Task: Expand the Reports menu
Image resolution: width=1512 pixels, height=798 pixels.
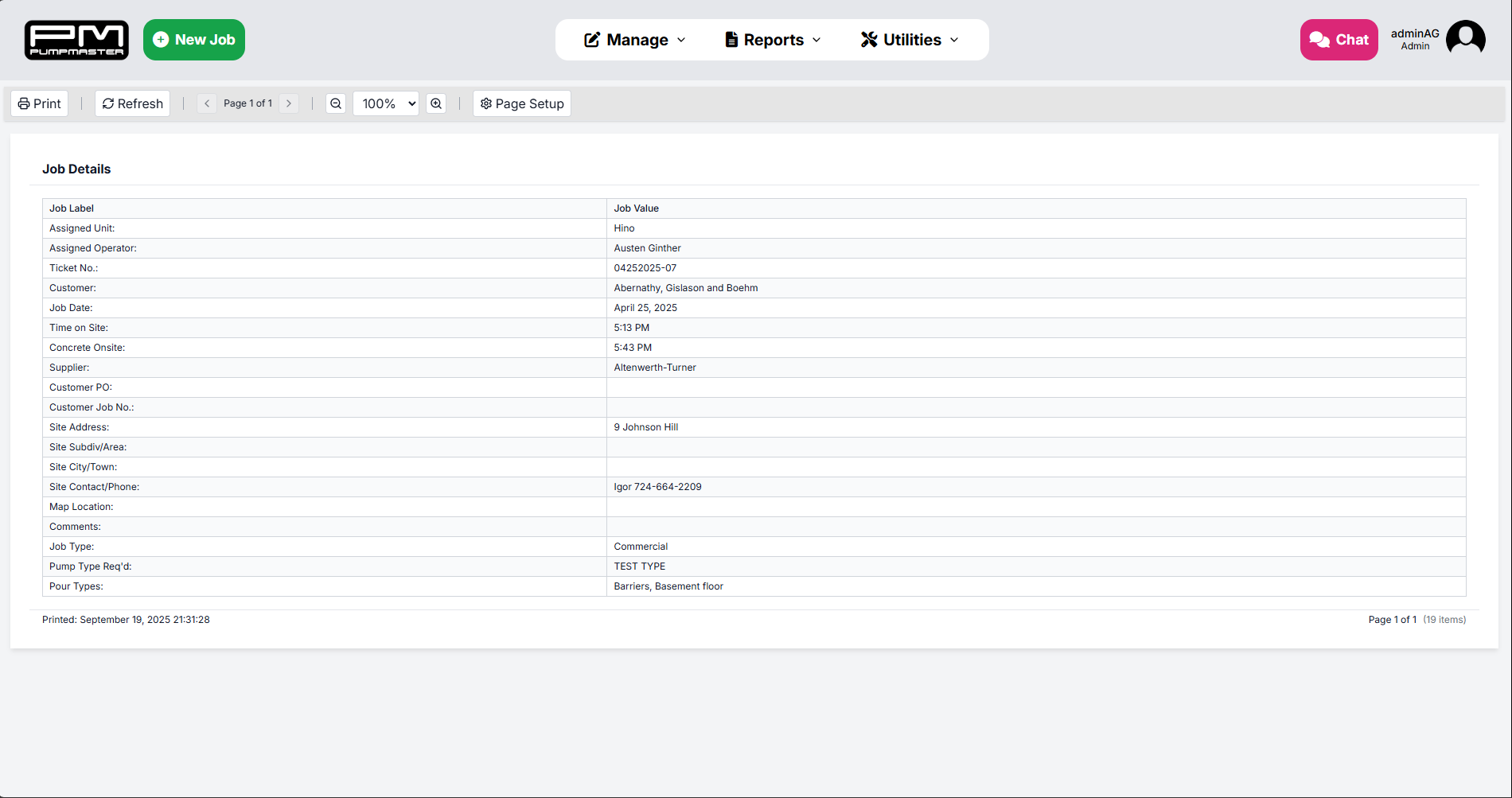Action: click(773, 40)
